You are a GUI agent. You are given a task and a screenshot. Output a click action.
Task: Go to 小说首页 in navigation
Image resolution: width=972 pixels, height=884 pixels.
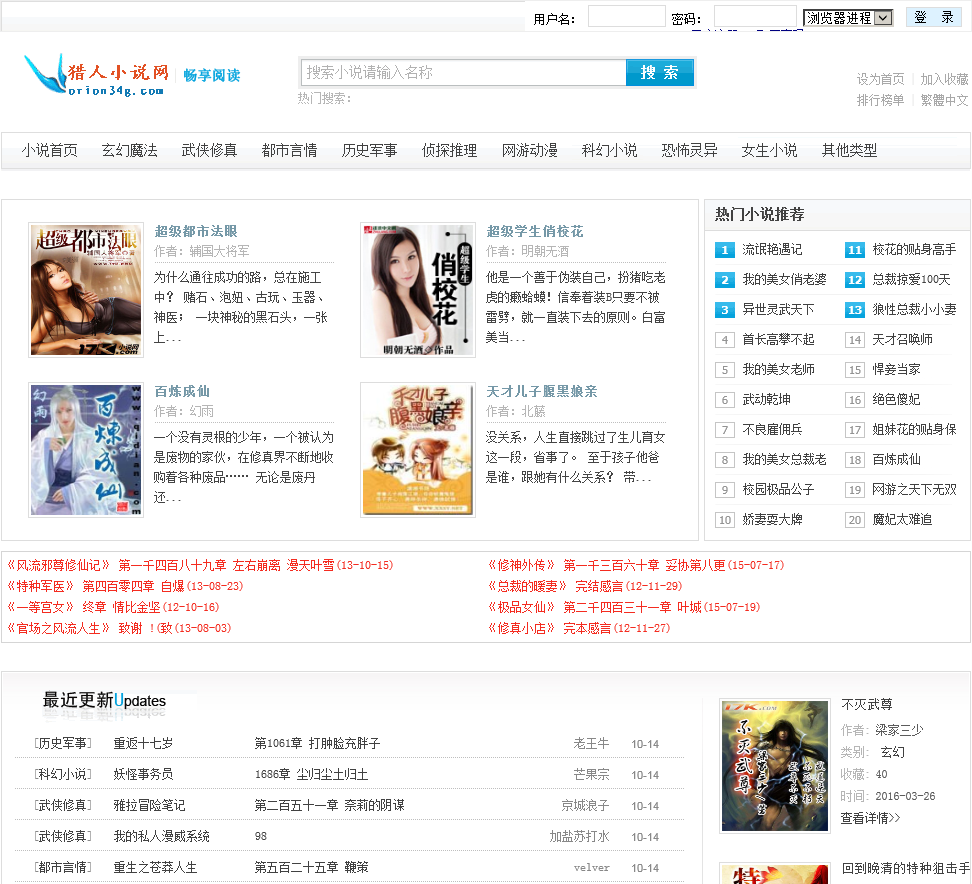coord(50,150)
